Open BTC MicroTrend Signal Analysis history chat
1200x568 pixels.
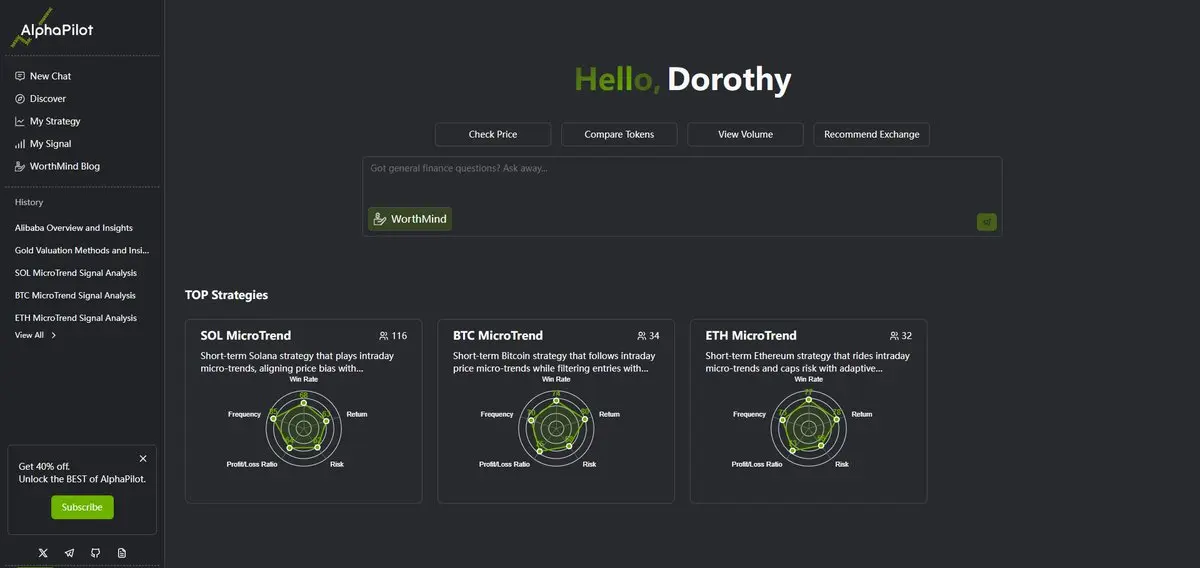tap(76, 295)
